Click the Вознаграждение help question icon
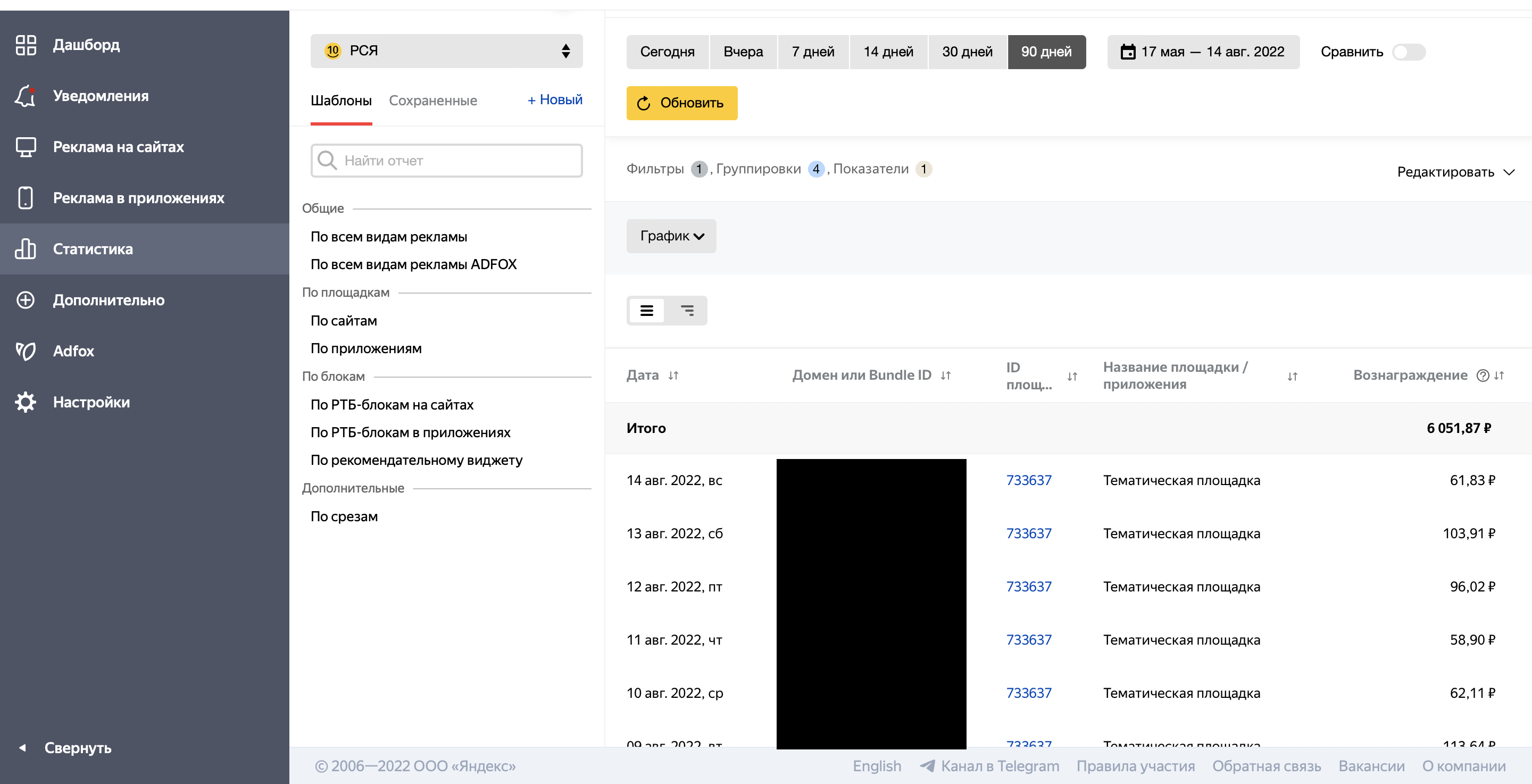This screenshot has width=1532, height=784. click(x=1482, y=376)
